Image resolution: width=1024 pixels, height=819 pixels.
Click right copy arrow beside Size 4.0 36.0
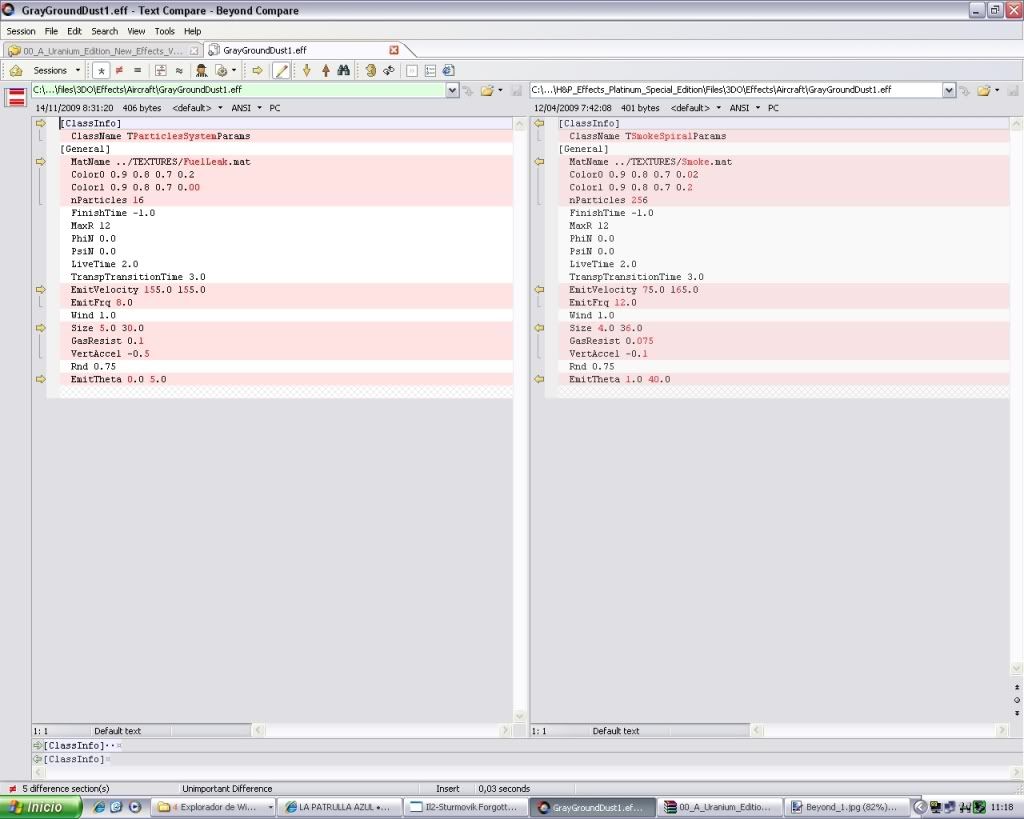539,328
